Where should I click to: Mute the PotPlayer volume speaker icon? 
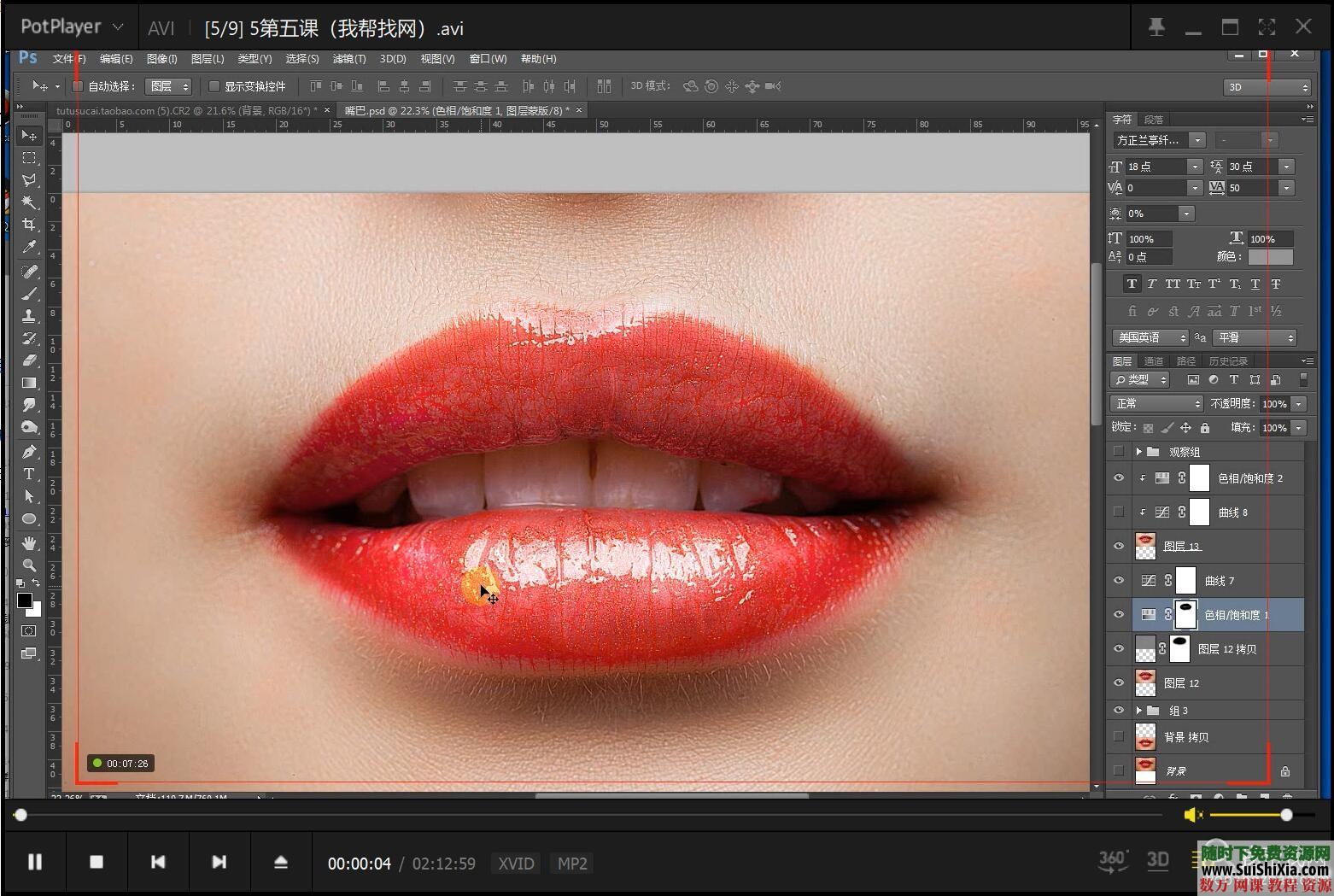pos(1193,816)
